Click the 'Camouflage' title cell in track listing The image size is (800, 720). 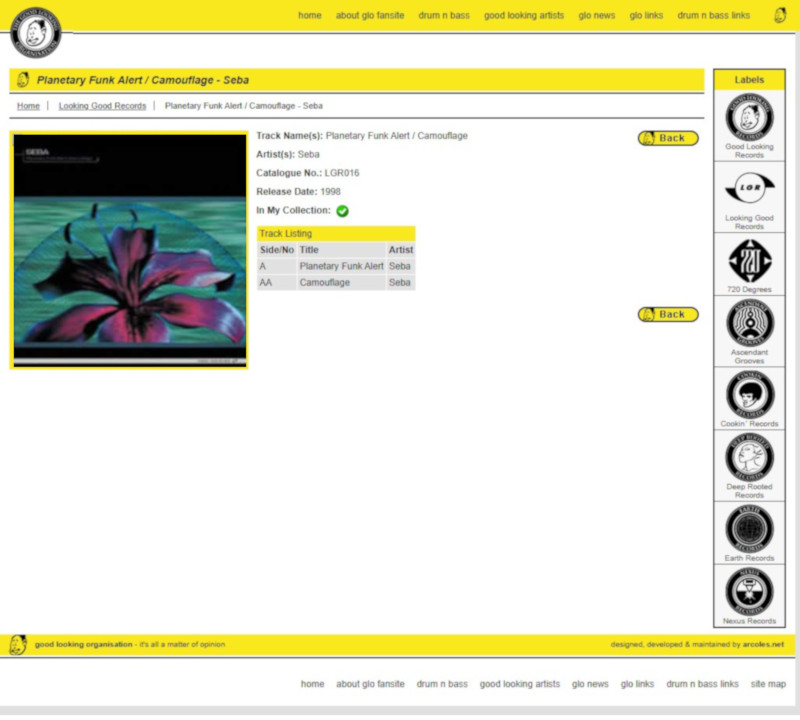[341, 282]
